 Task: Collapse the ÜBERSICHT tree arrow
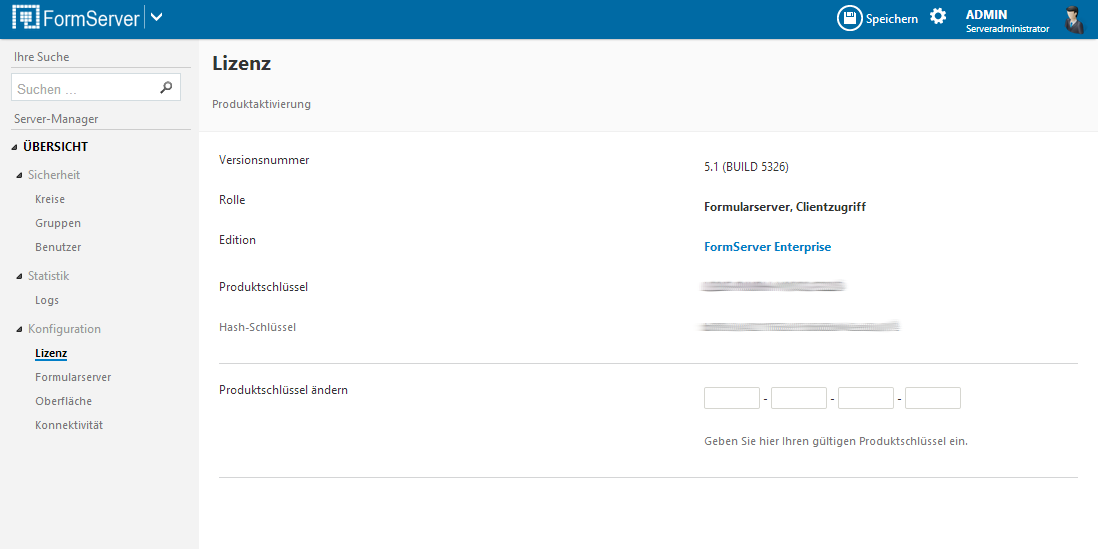tap(15, 148)
